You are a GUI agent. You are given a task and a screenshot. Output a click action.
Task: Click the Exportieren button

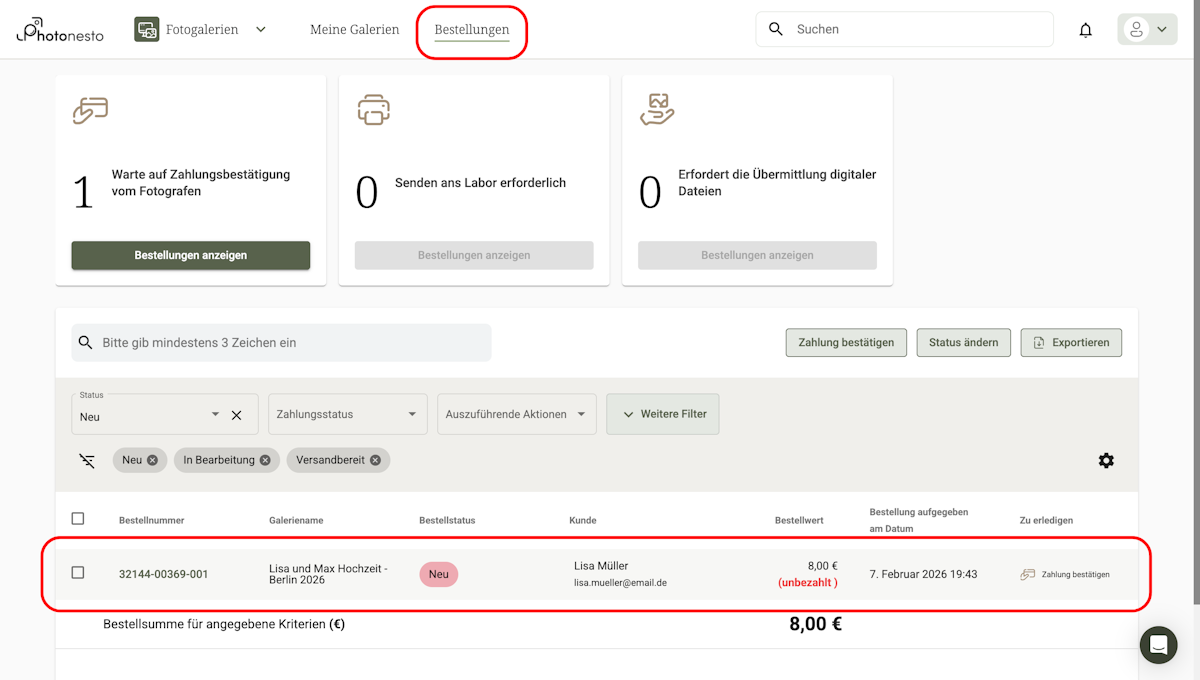click(1071, 343)
